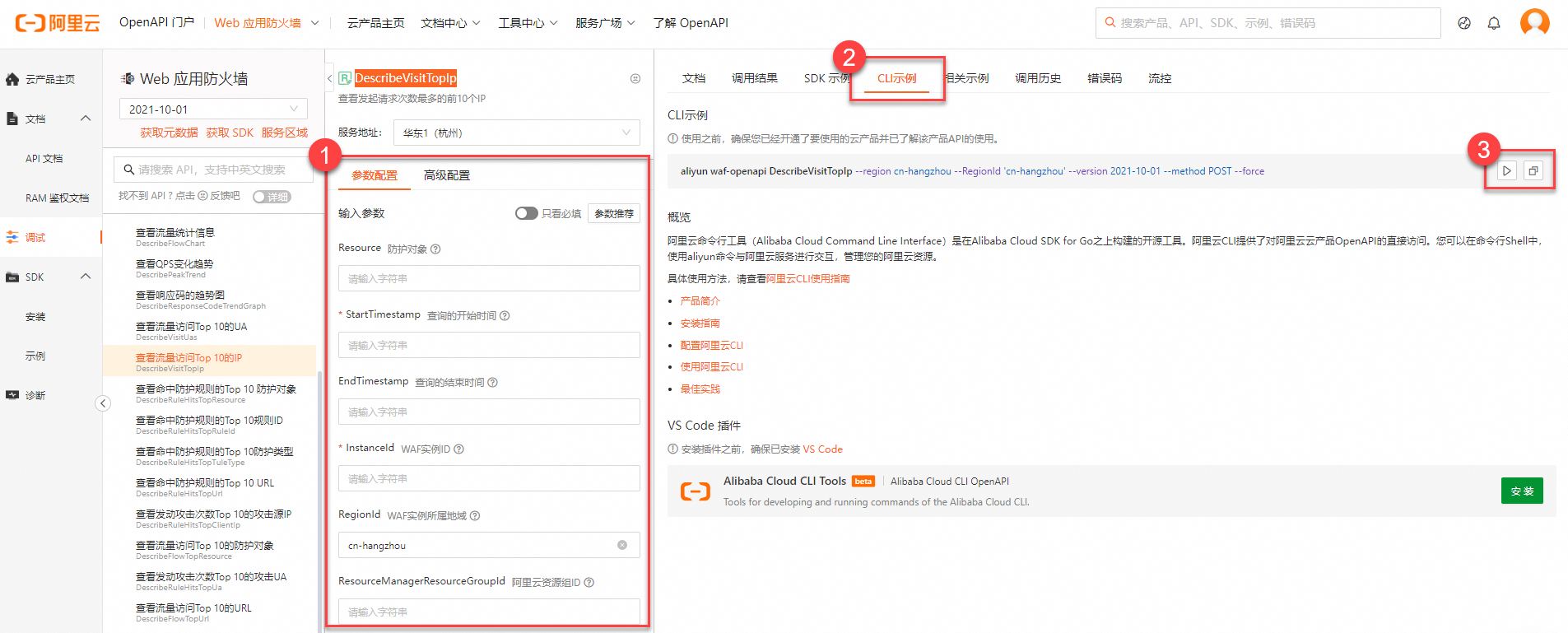Open the notifications bell icon
The image size is (1568, 633).
click(x=1494, y=23)
